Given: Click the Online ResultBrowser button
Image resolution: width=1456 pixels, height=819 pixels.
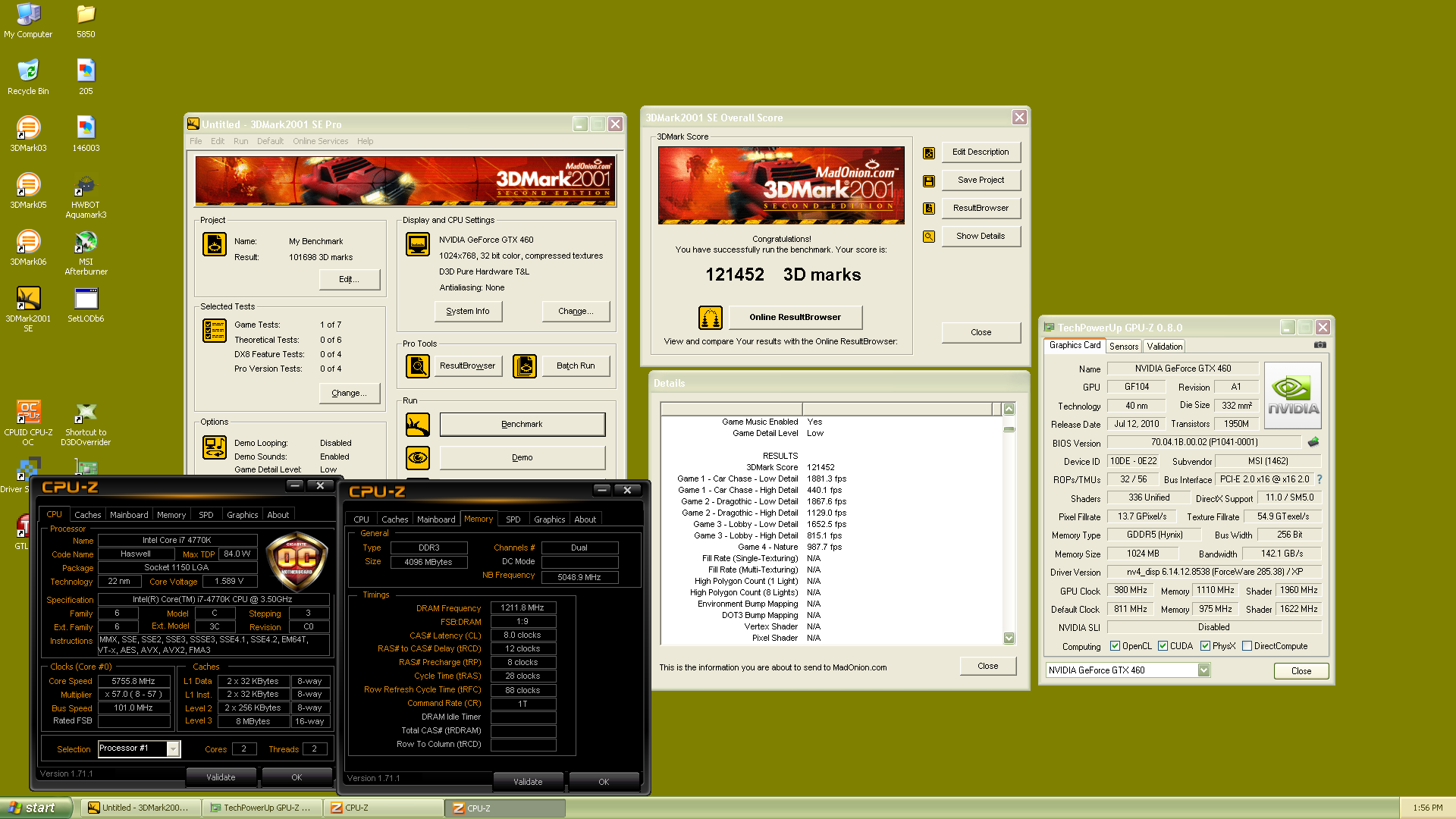Looking at the screenshot, I should coord(795,317).
